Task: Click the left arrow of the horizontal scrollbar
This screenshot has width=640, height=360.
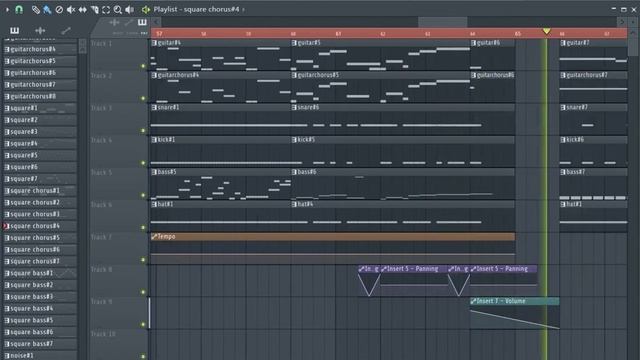Action: click(x=156, y=22)
